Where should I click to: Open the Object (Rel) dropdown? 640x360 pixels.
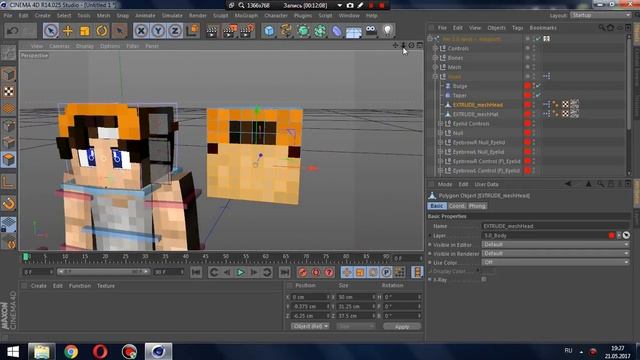click(x=310, y=327)
